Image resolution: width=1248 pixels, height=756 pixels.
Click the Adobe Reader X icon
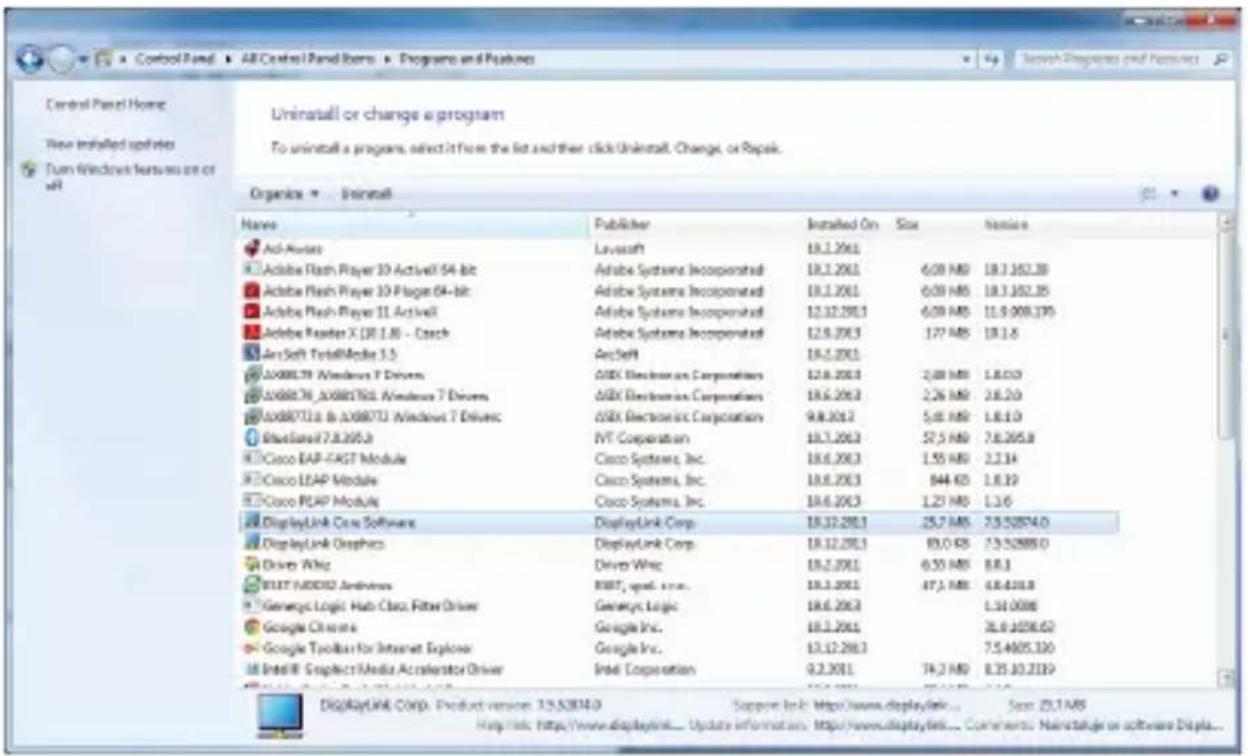click(251, 332)
